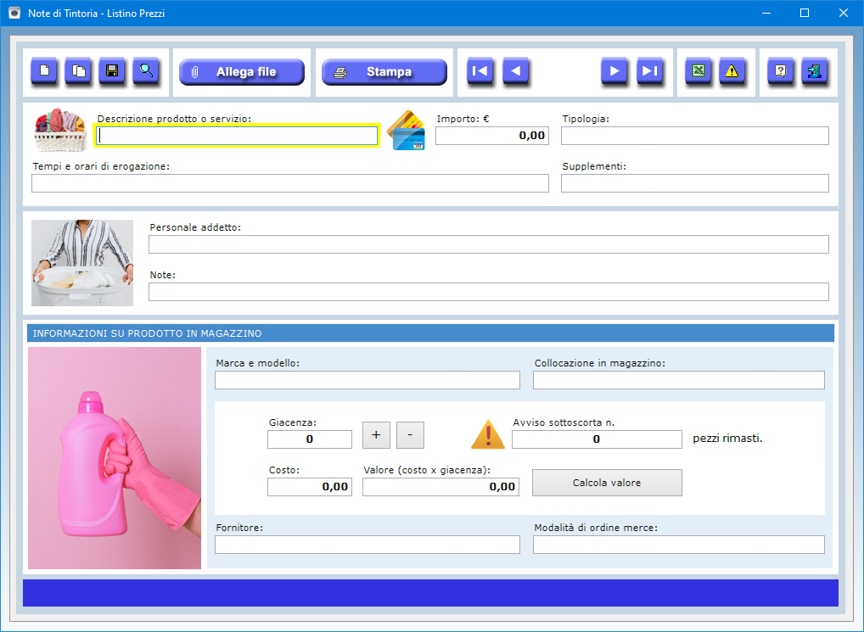
Task: Click the app icon in title bar
Action: [x=14, y=13]
